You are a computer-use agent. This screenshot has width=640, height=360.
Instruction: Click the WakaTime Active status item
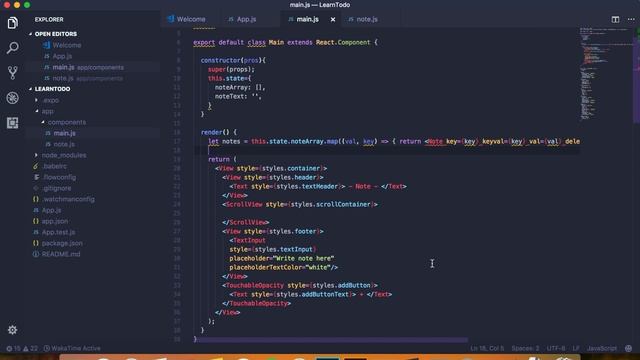click(72, 348)
